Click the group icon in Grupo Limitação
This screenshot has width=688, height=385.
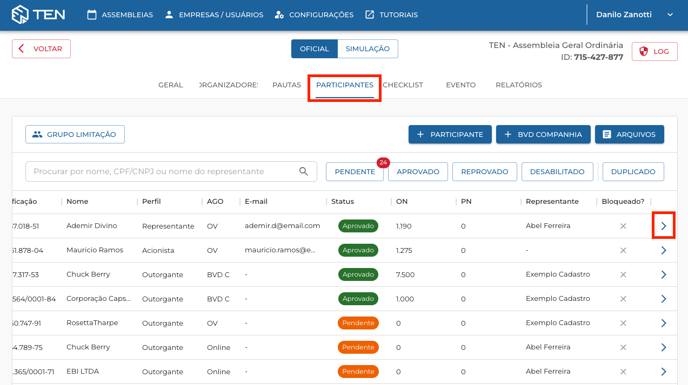coord(37,134)
